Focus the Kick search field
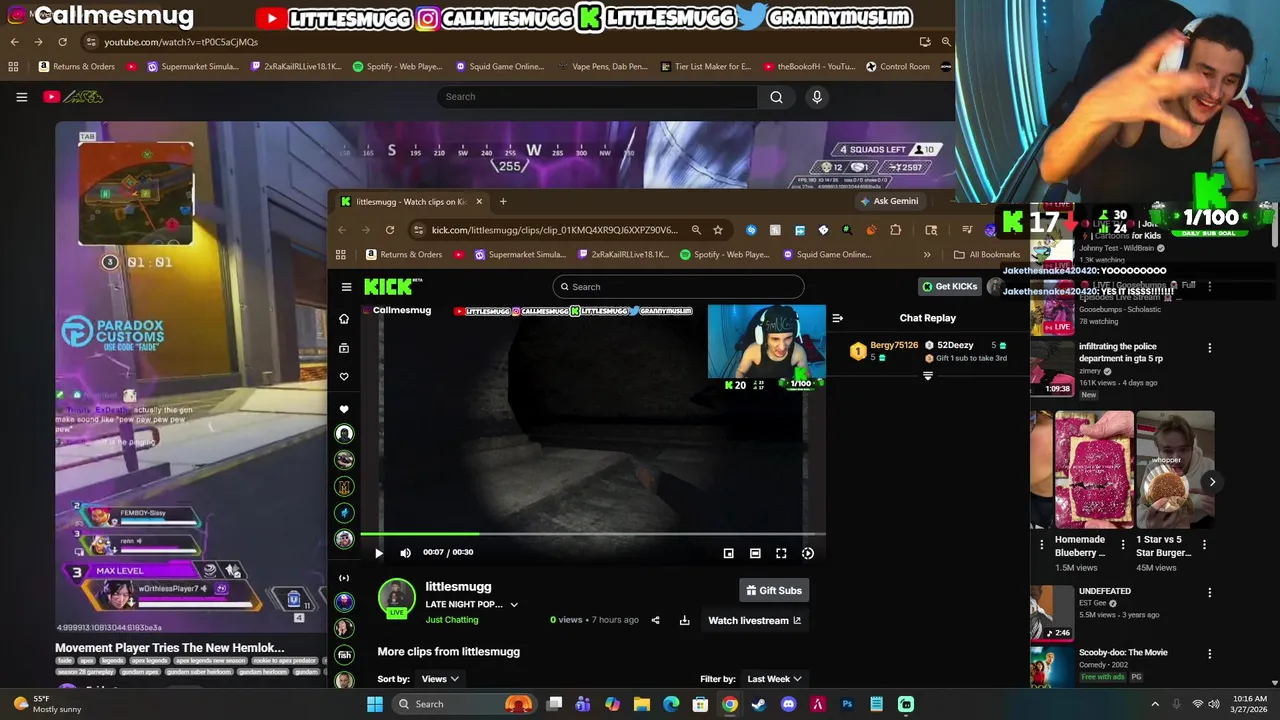The image size is (1280, 720). point(678,287)
